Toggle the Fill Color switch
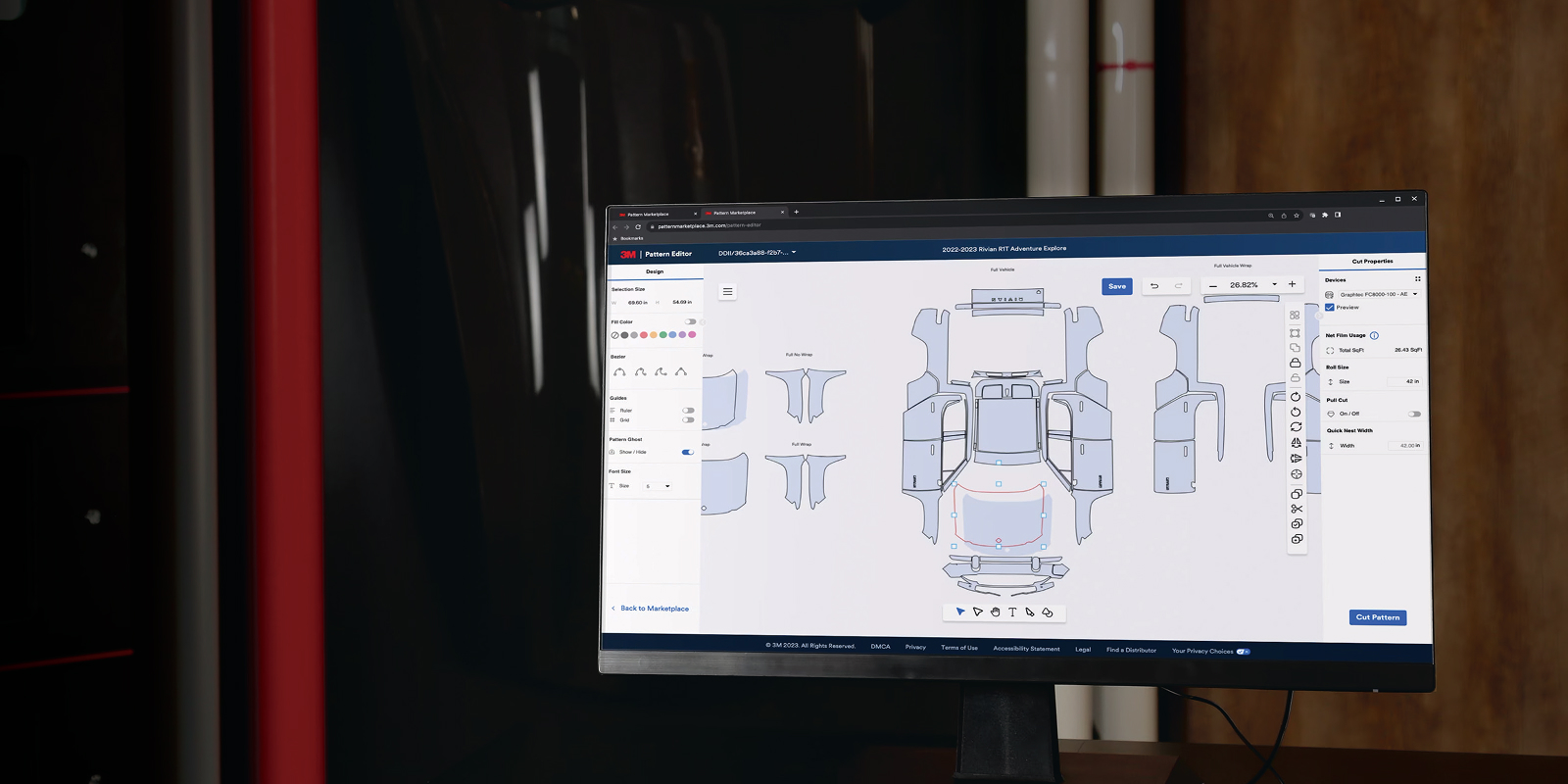Screen dimensions: 1568x784 click(x=691, y=321)
